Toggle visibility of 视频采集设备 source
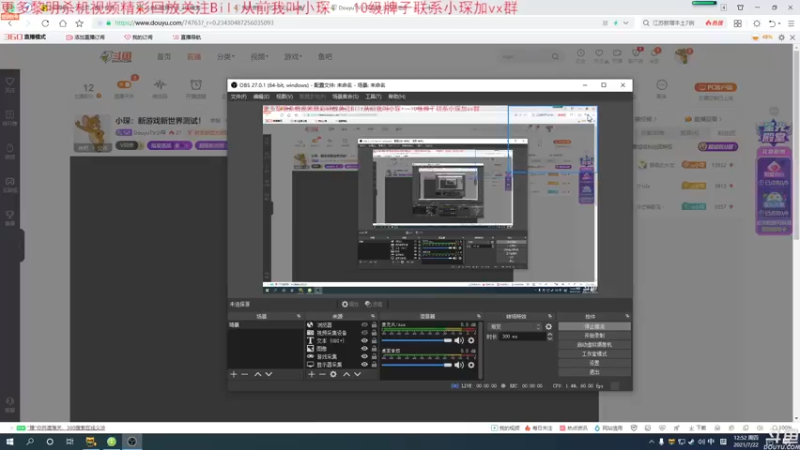This screenshot has height=450, width=800. point(364,333)
